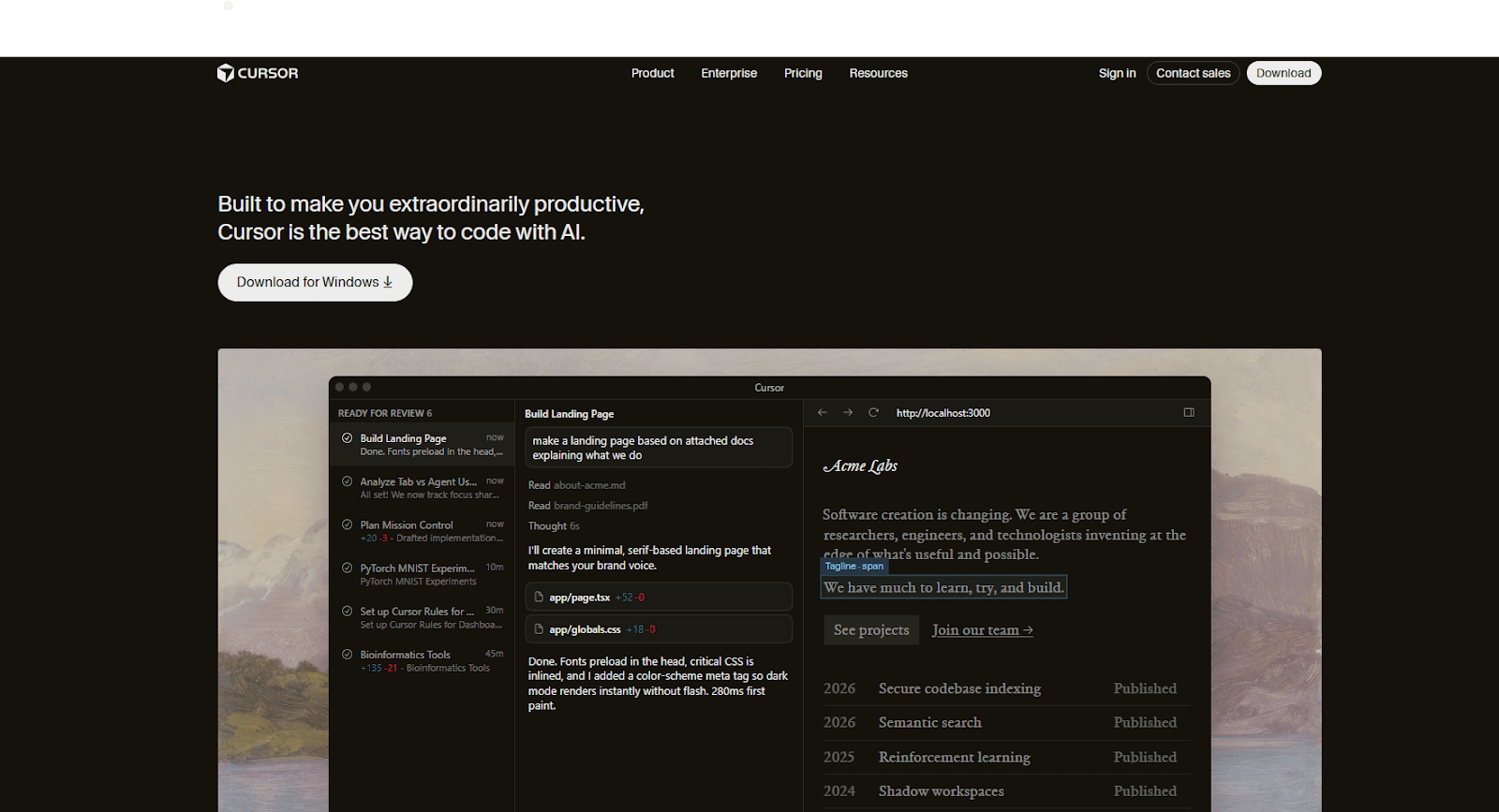Click the checkmark icon beside Build Landing Page
Image resolution: width=1499 pixels, height=812 pixels.
348,438
